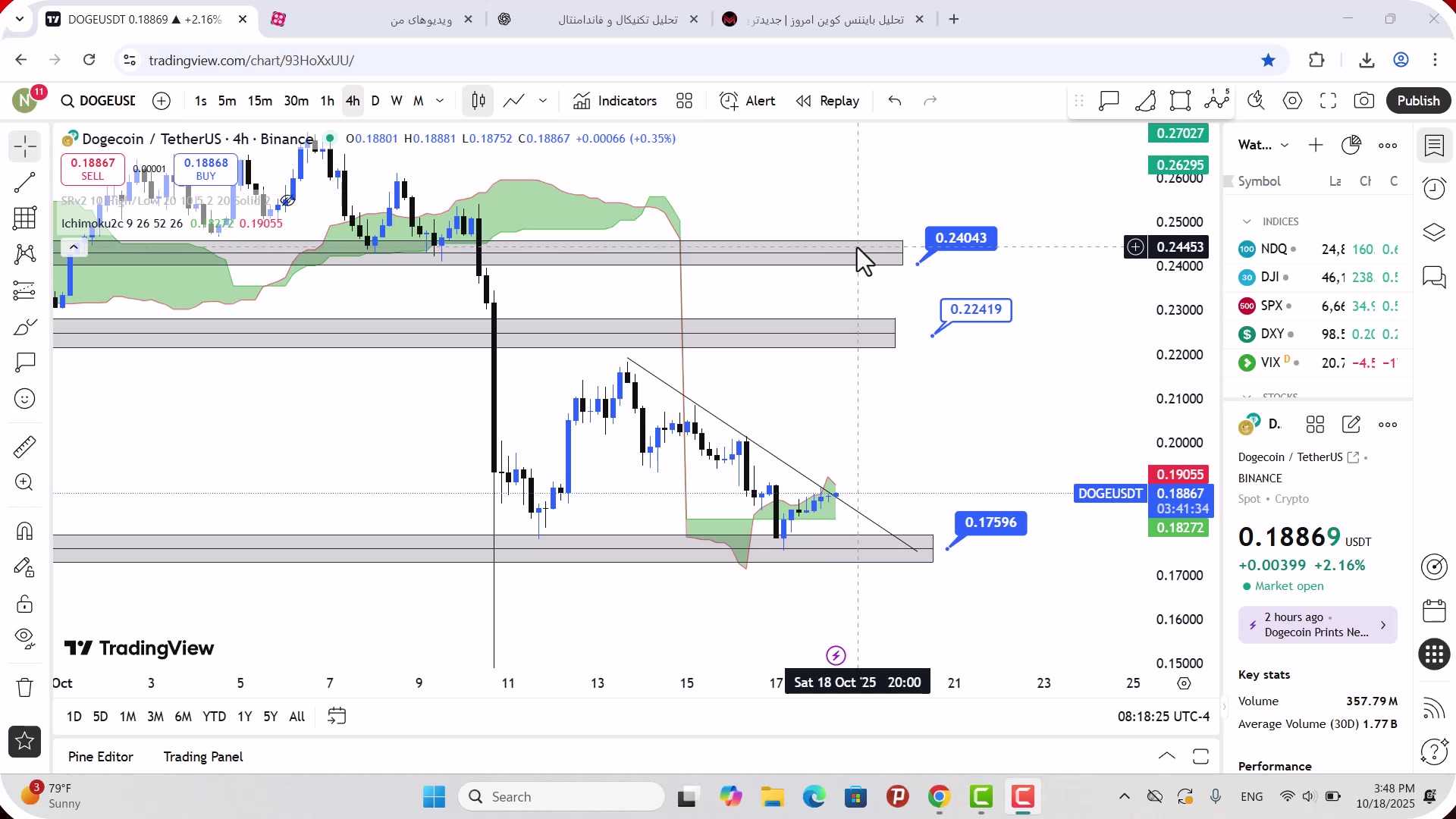Take a chart snapshot camera
The height and width of the screenshot is (819, 1456).
(x=1364, y=101)
